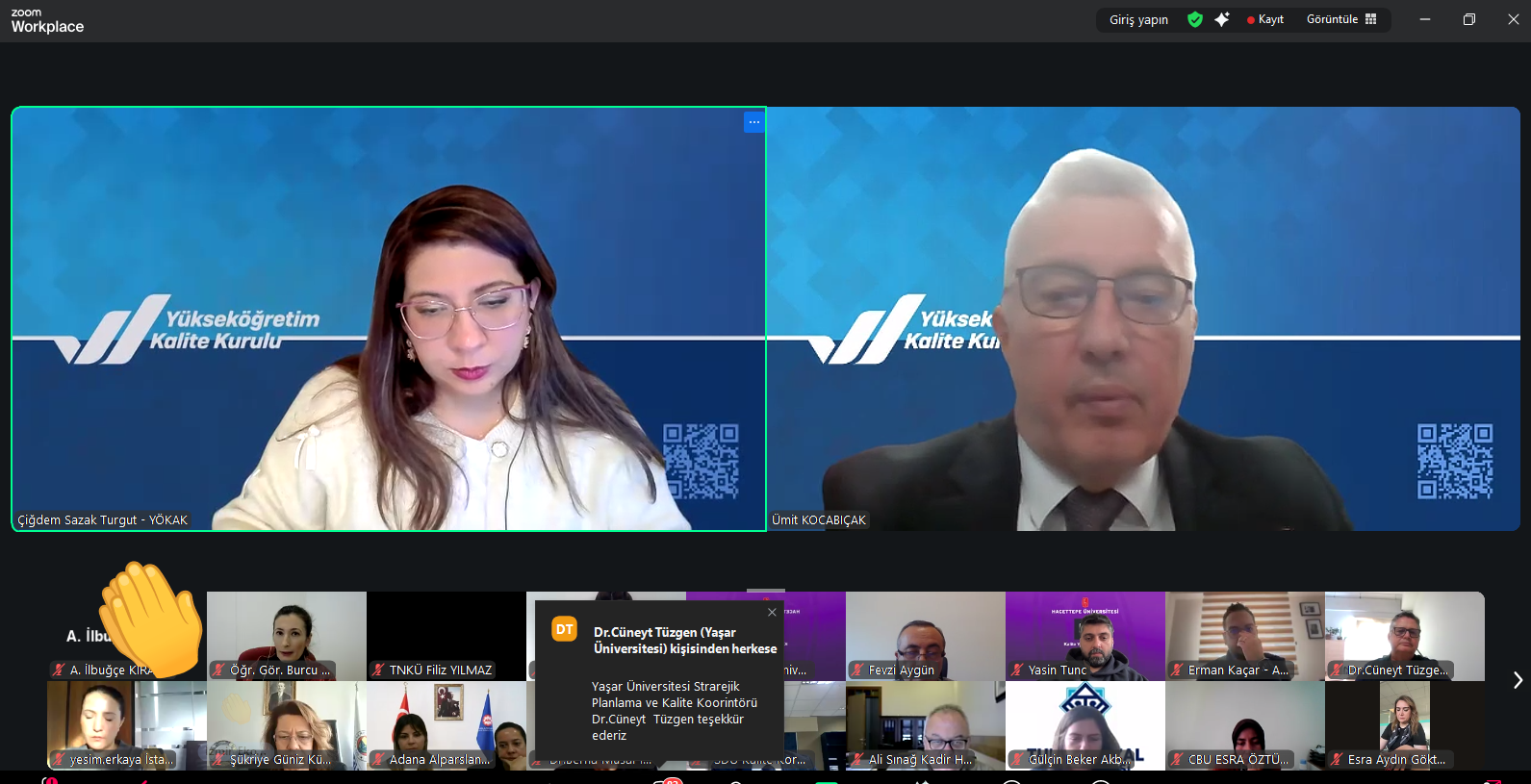Open the three-dots menu on Çiğdem's video
Image resolution: width=1531 pixels, height=784 pixels.
[753, 122]
